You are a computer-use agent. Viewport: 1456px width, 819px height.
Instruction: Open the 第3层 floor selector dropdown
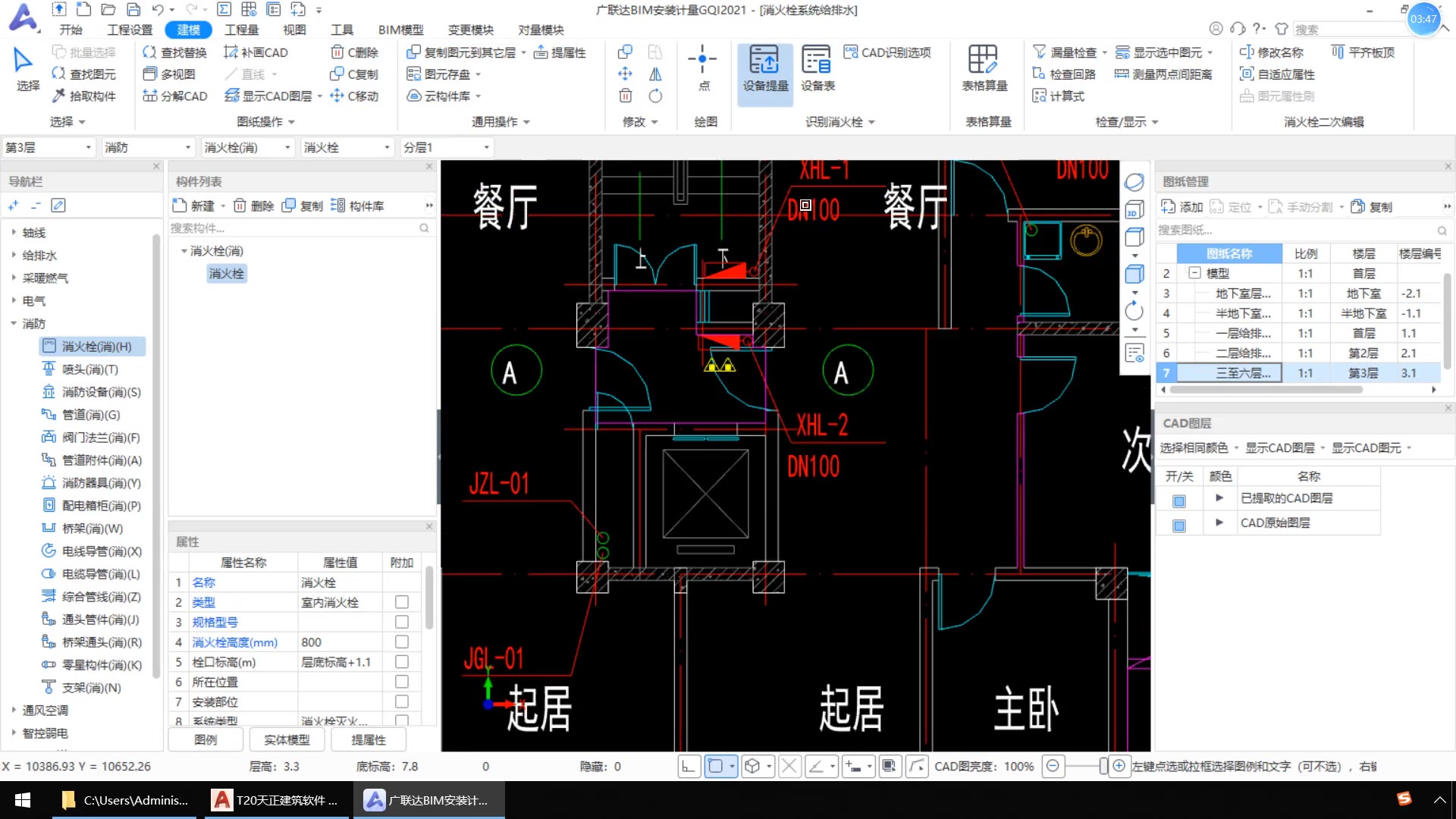86,146
